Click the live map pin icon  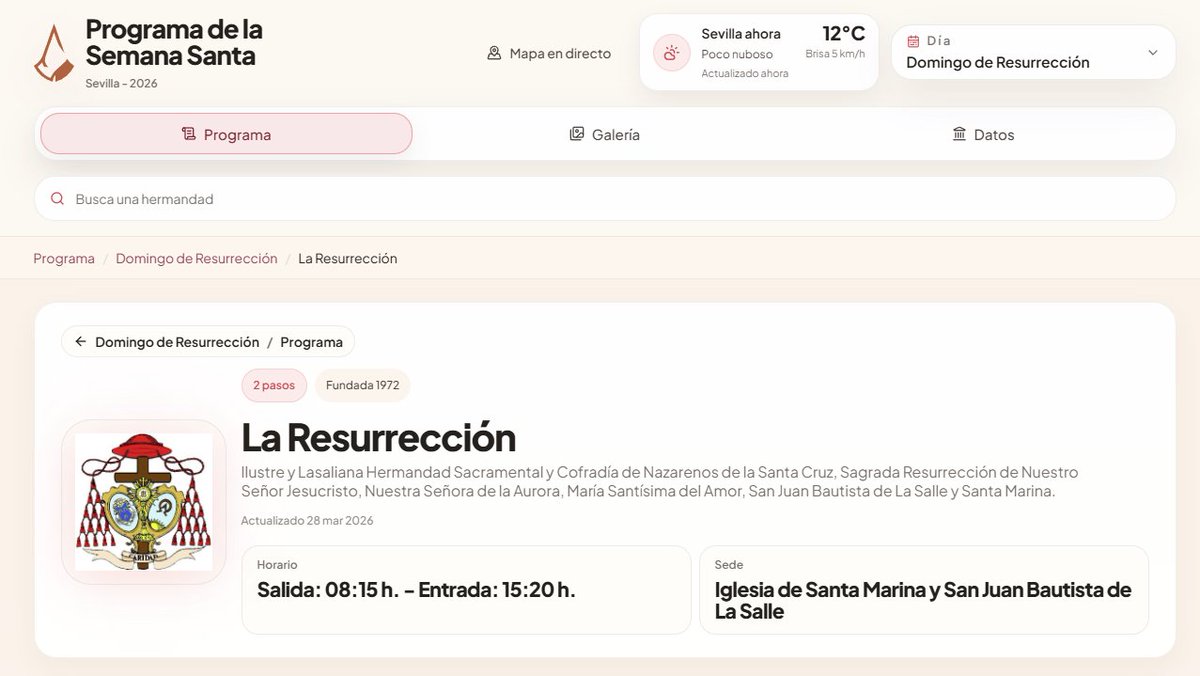click(x=494, y=53)
